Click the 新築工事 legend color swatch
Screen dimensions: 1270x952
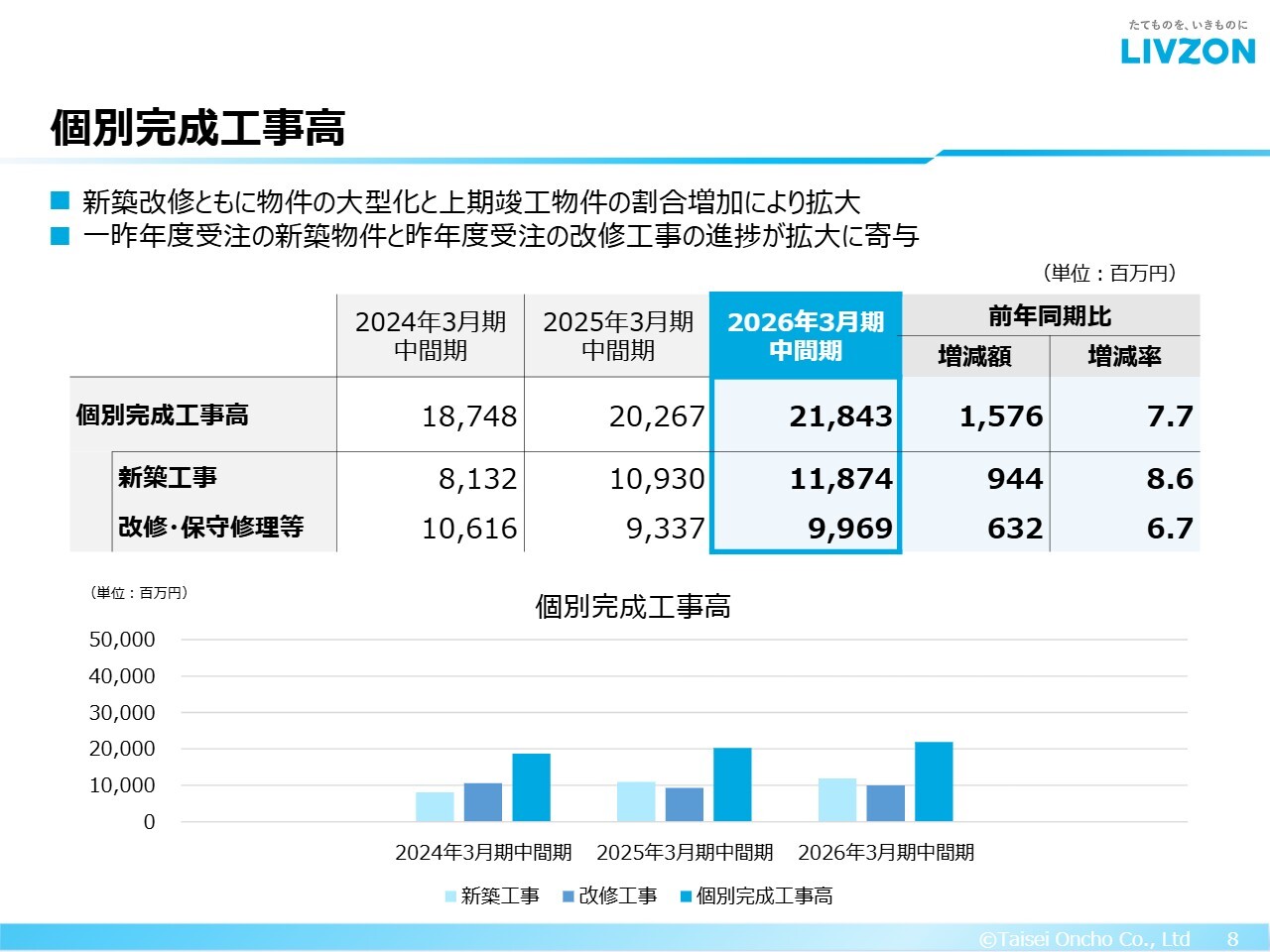coord(450,896)
